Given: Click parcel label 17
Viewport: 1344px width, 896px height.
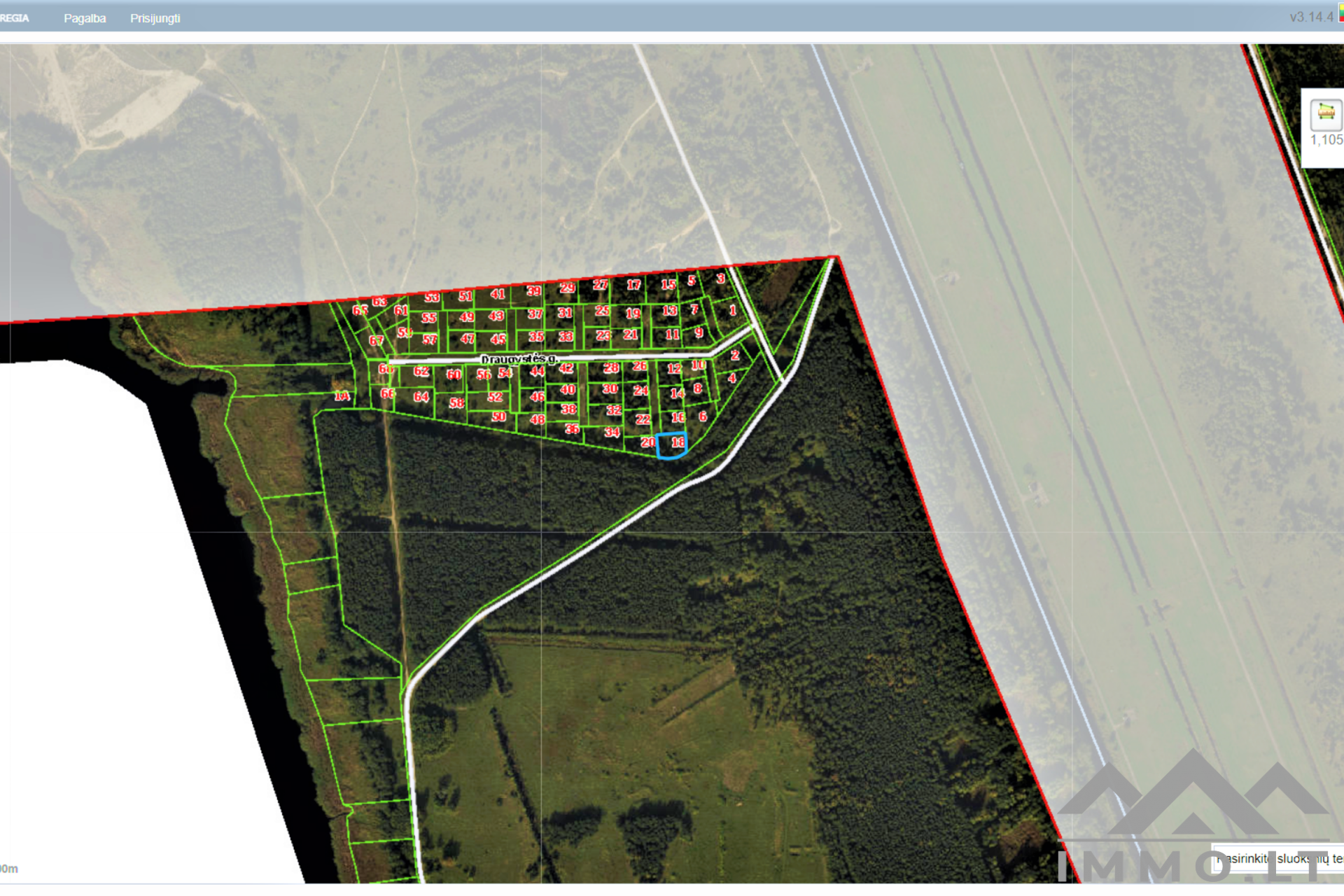Looking at the screenshot, I should pos(633,285).
